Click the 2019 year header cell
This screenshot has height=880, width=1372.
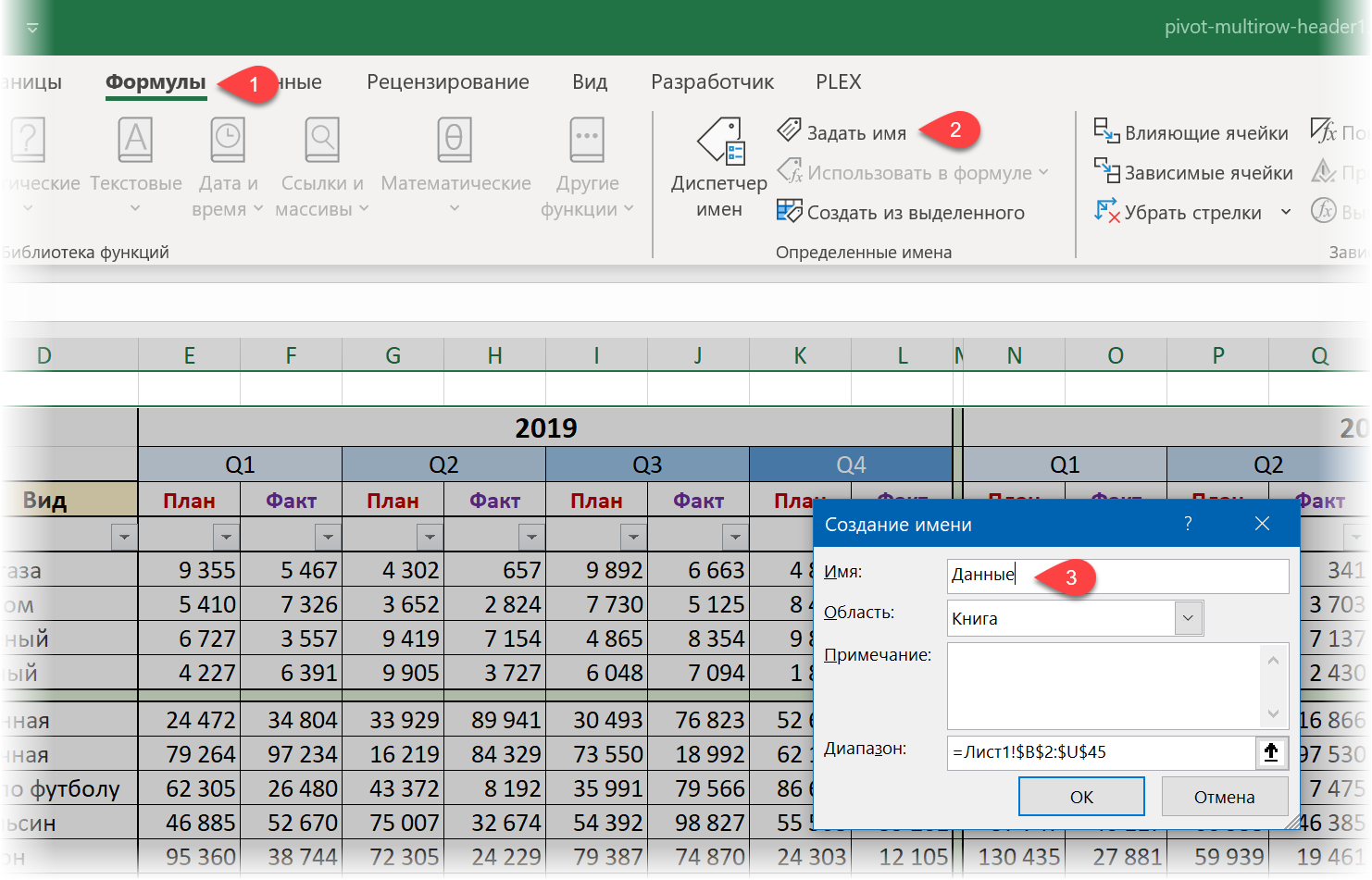pyautogui.click(x=545, y=428)
